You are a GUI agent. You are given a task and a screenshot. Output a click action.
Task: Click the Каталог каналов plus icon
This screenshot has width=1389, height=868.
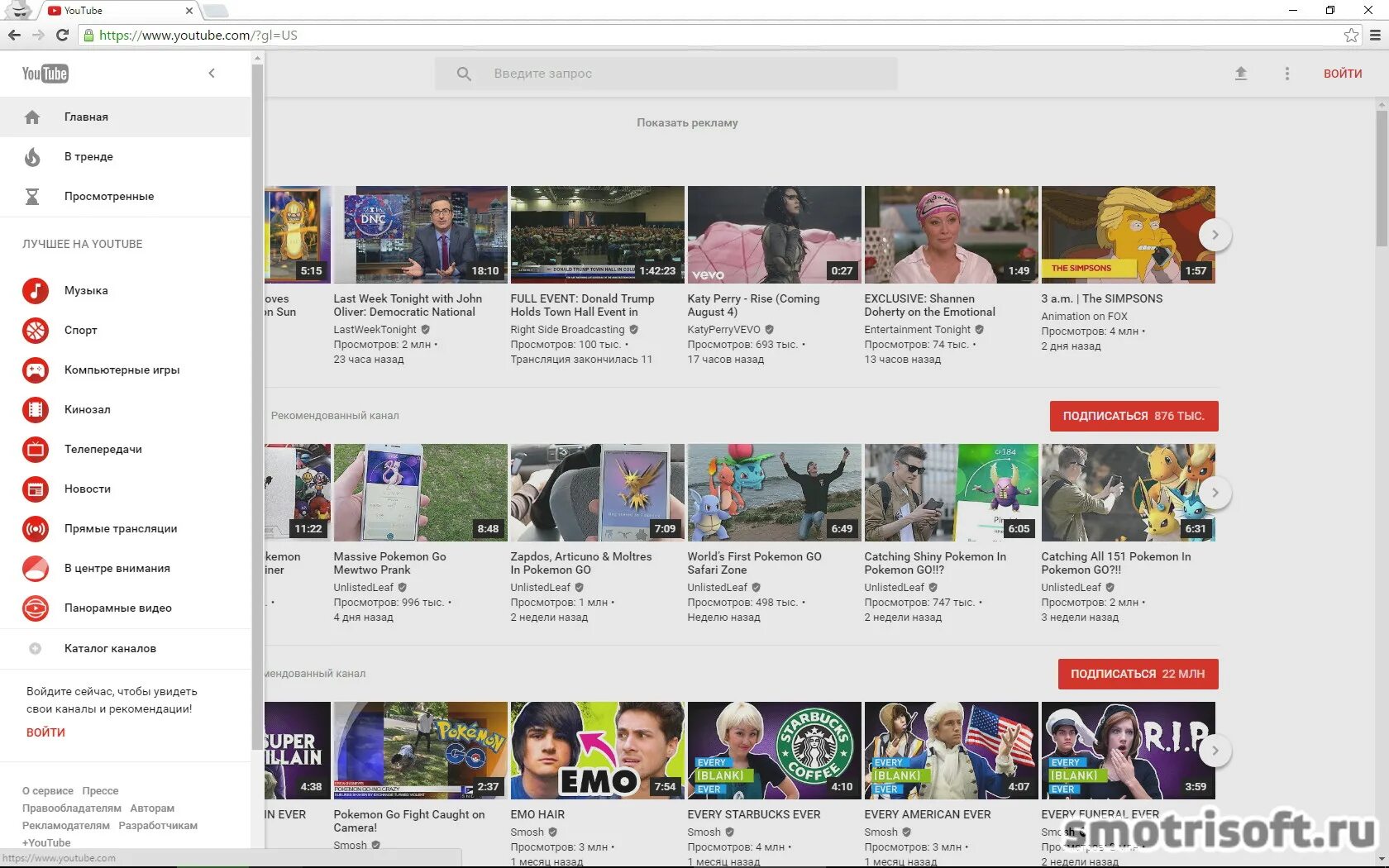(x=35, y=648)
